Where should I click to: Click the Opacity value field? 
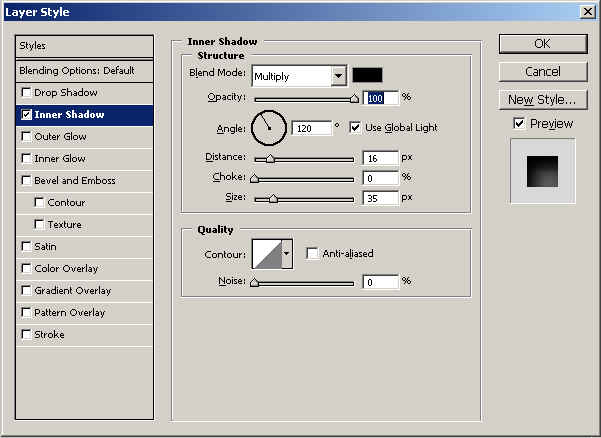(381, 98)
